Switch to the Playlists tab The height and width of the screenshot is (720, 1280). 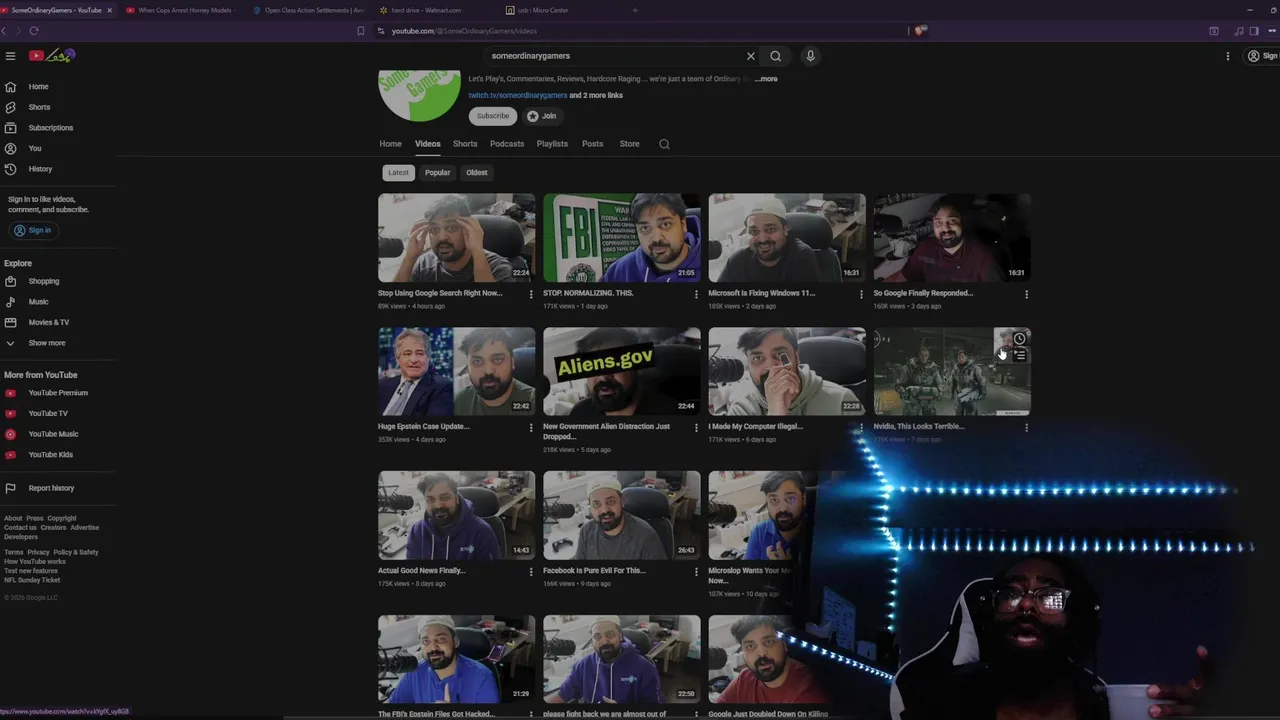pyautogui.click(x=552, y=144)
